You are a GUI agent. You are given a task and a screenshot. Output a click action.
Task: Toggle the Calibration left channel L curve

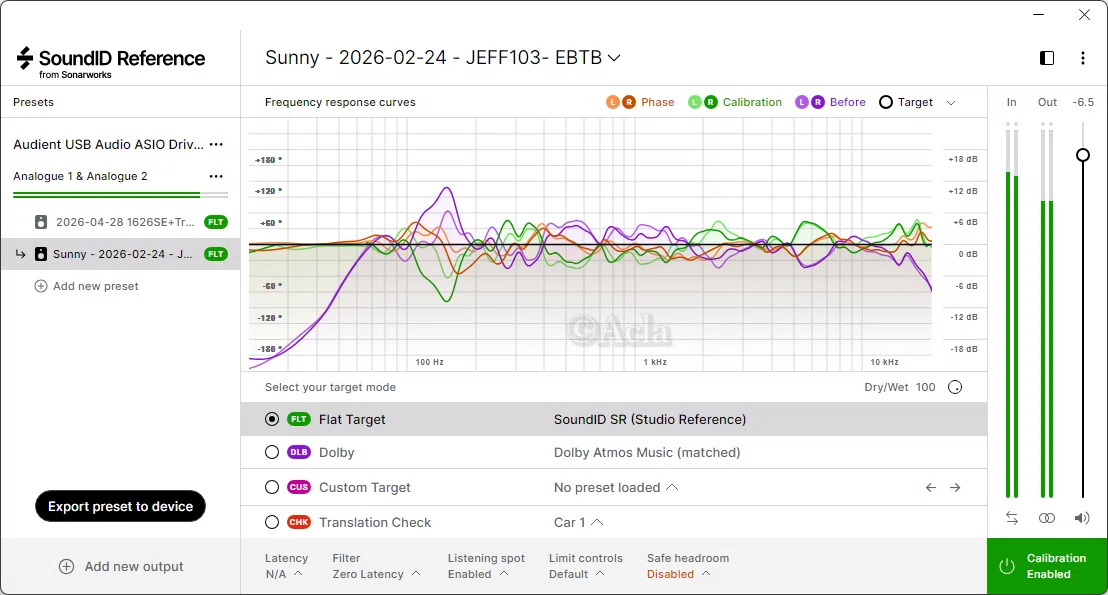(x=695, y=102)
